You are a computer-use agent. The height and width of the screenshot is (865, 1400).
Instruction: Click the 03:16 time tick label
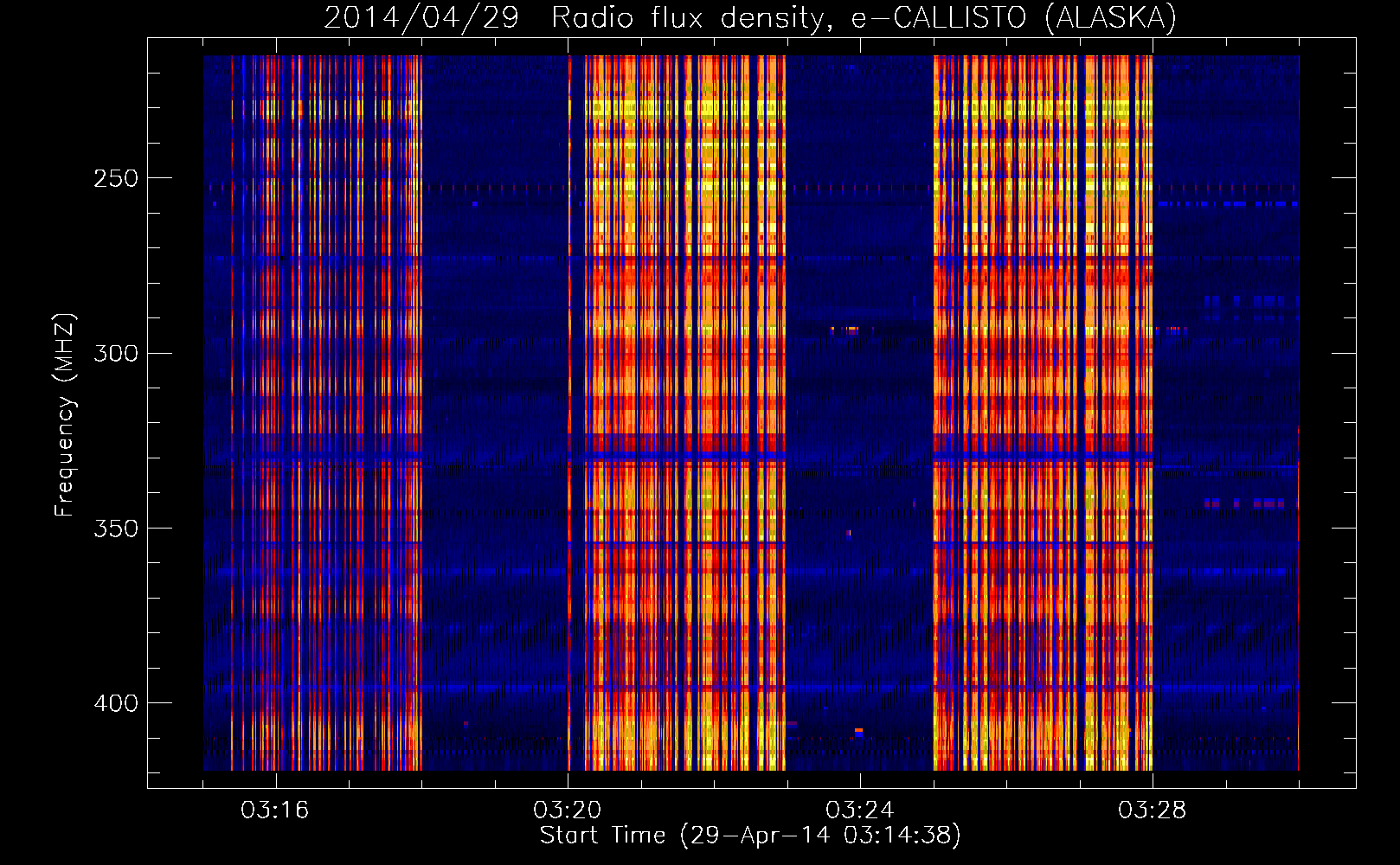(275, 811)
